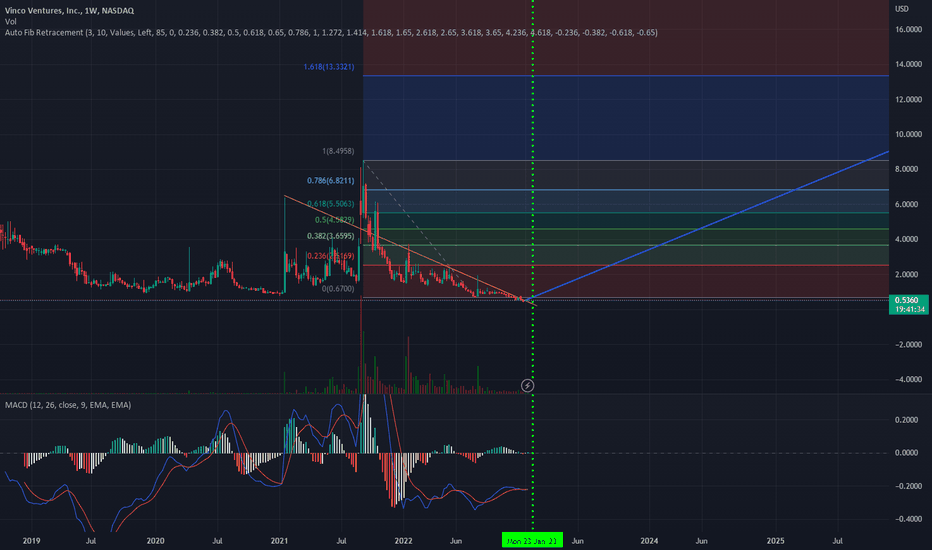Click the -0.4000 MACD axis label
Viewport: 932px width, 550px height.
click(906, 519)
